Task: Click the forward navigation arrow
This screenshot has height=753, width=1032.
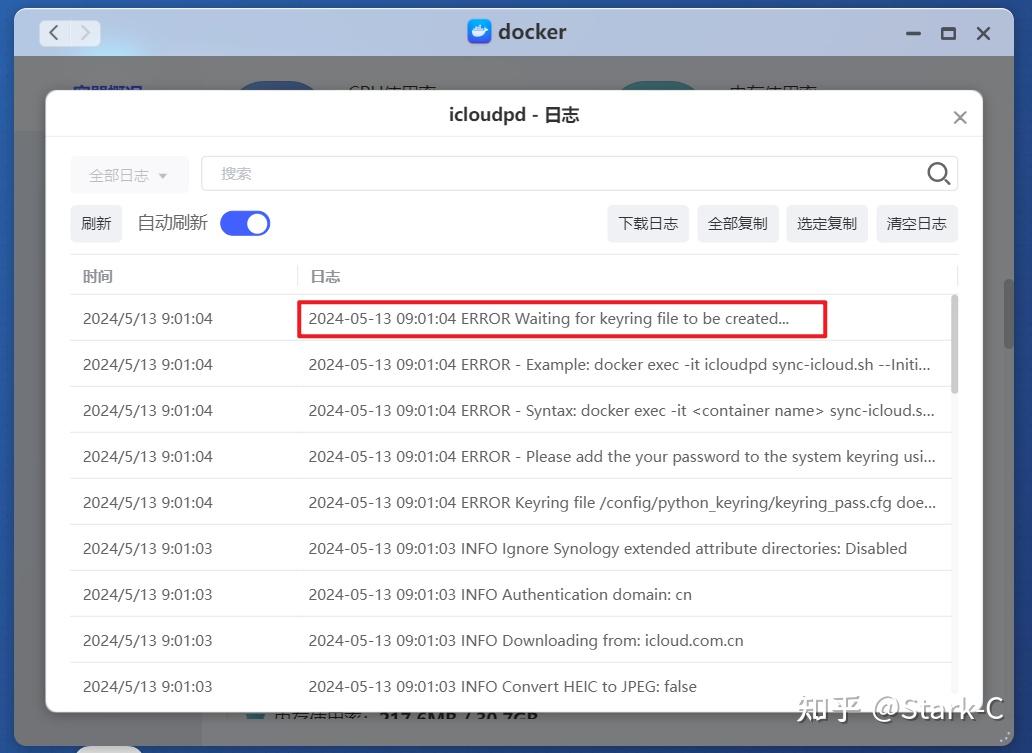Action: (85, 32)
